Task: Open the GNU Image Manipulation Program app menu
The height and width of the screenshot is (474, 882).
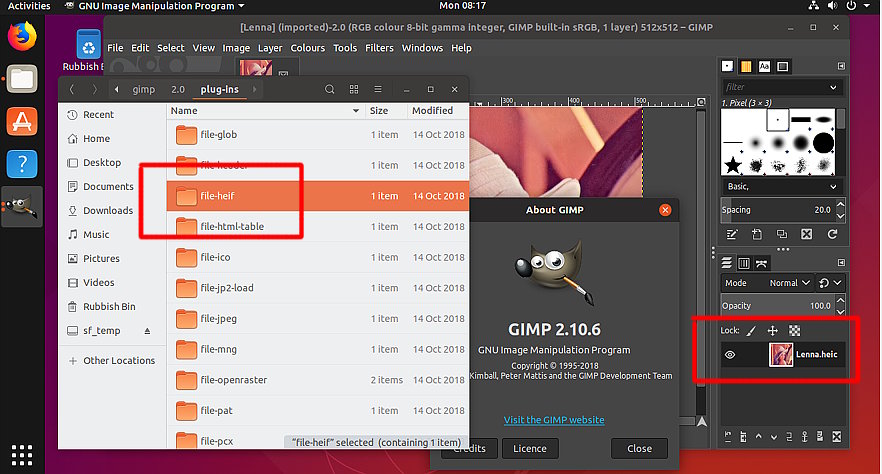Action: [x=155, y=6]
